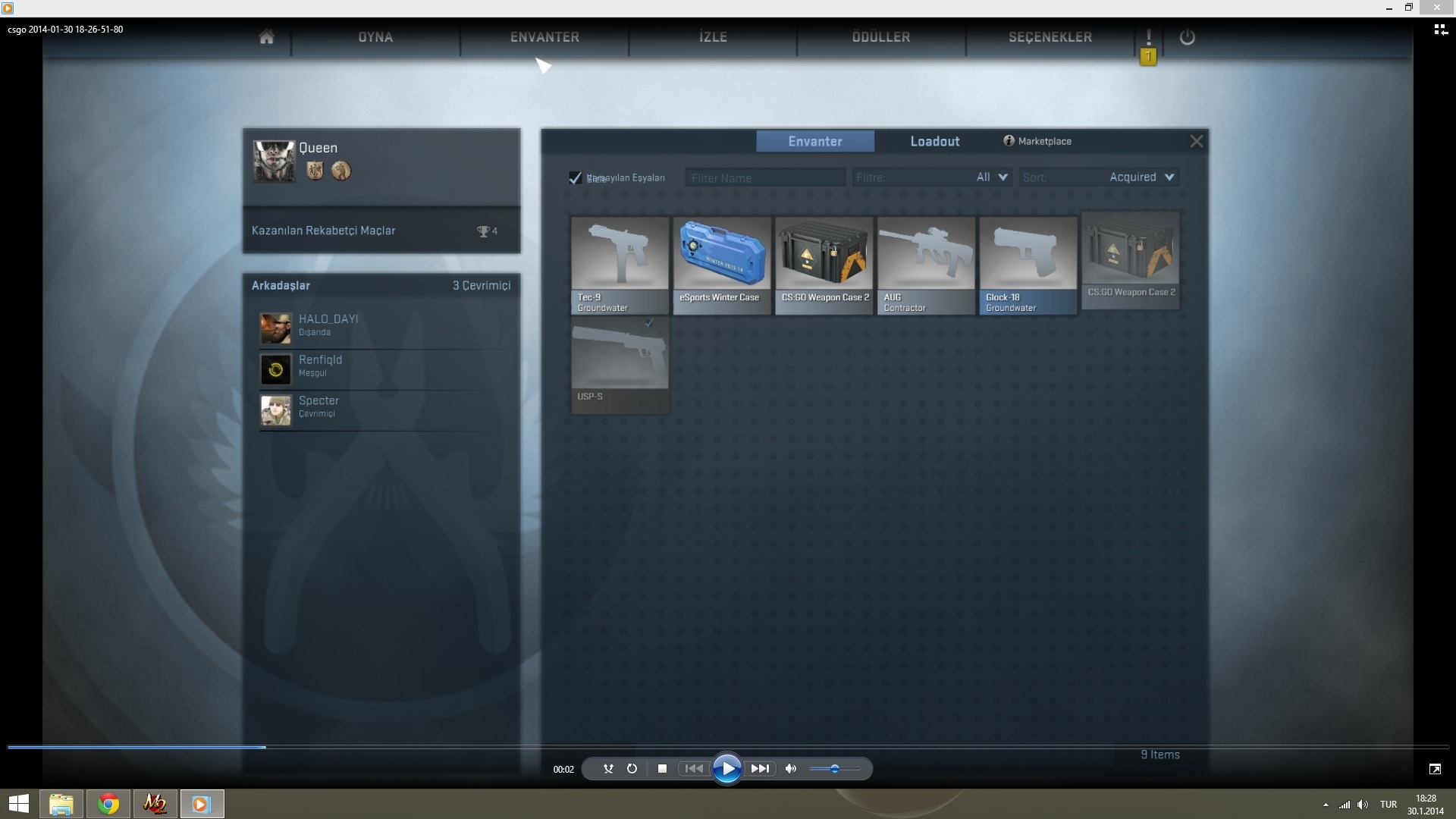
Task: Toggle shuffle in media player
Action: tap(608, 768)
